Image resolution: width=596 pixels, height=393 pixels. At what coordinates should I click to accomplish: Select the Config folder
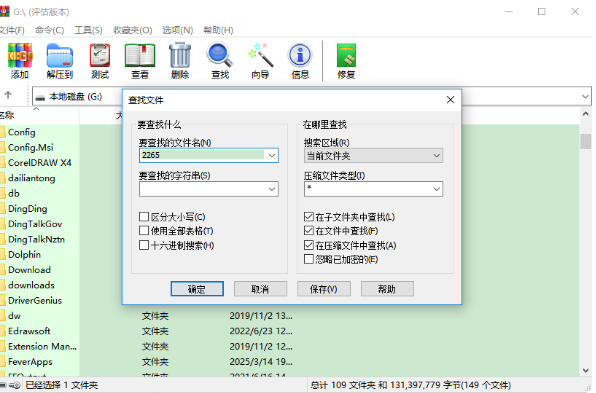point(22,132)
